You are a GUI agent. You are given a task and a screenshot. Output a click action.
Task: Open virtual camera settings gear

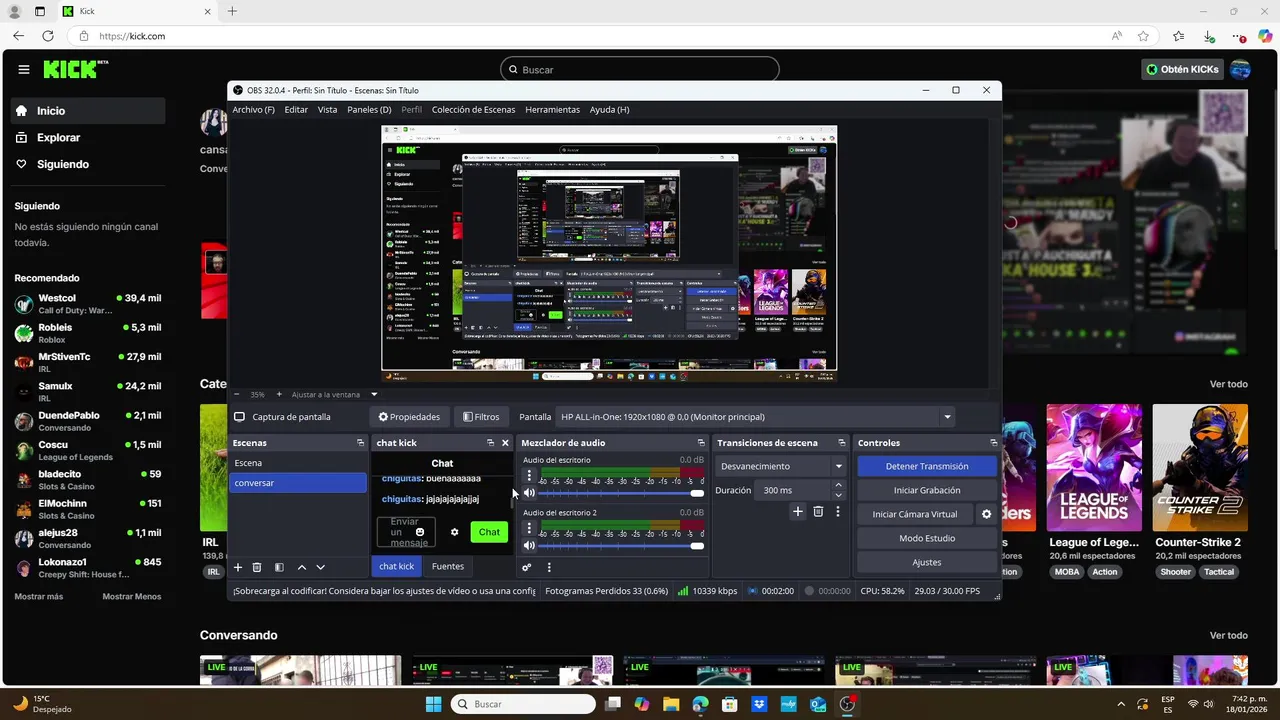click(x=986, y=514)
